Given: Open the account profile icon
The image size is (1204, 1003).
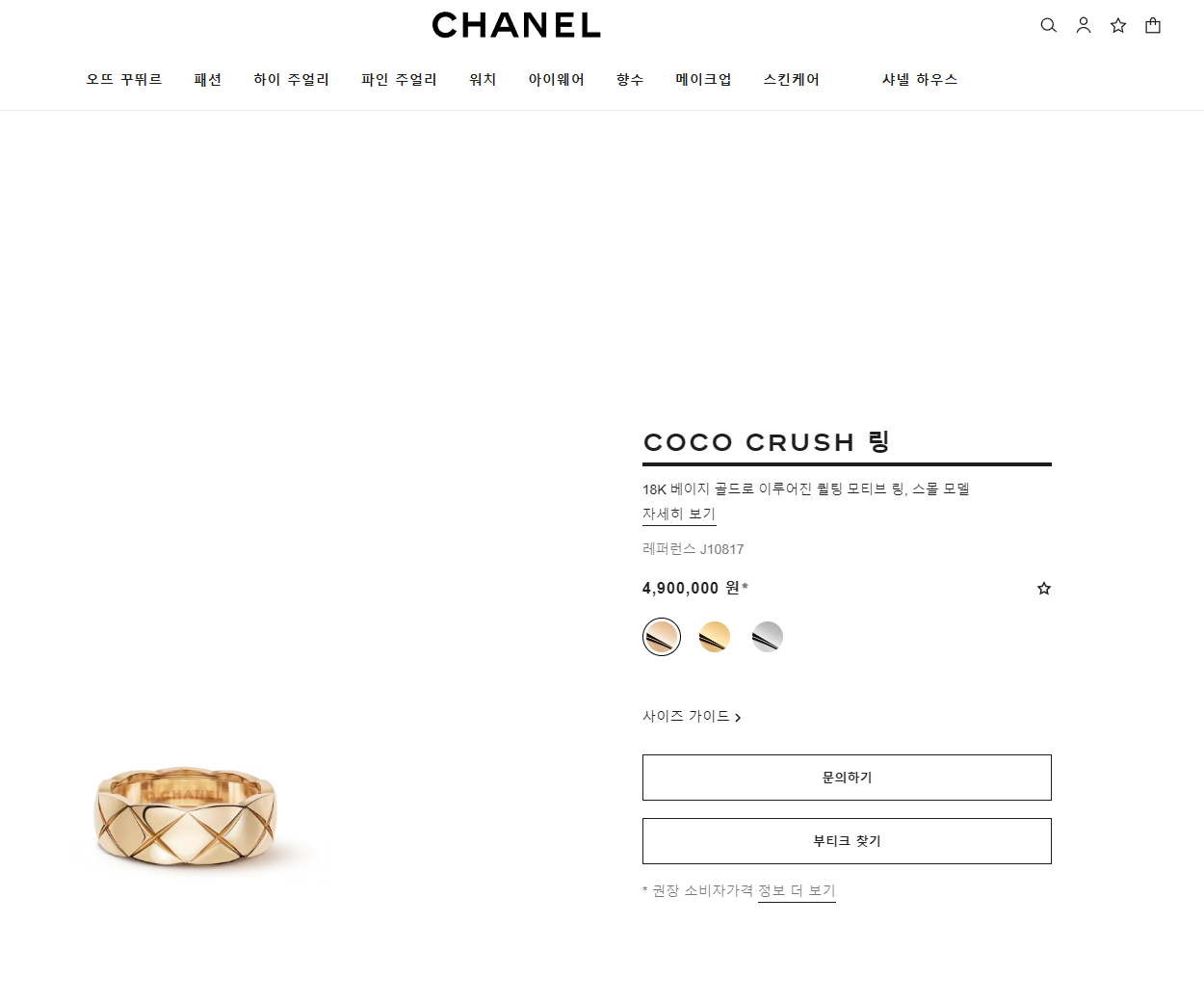Looking at the screenshot, I should 1084,25.
